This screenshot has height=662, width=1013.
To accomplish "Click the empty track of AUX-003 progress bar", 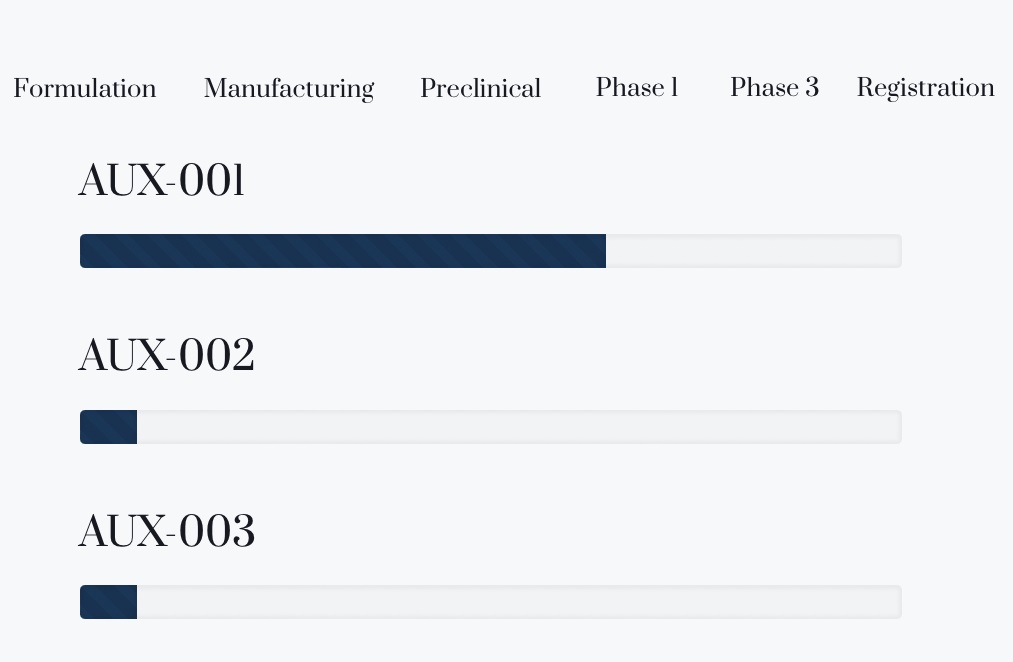I will 518,602.
